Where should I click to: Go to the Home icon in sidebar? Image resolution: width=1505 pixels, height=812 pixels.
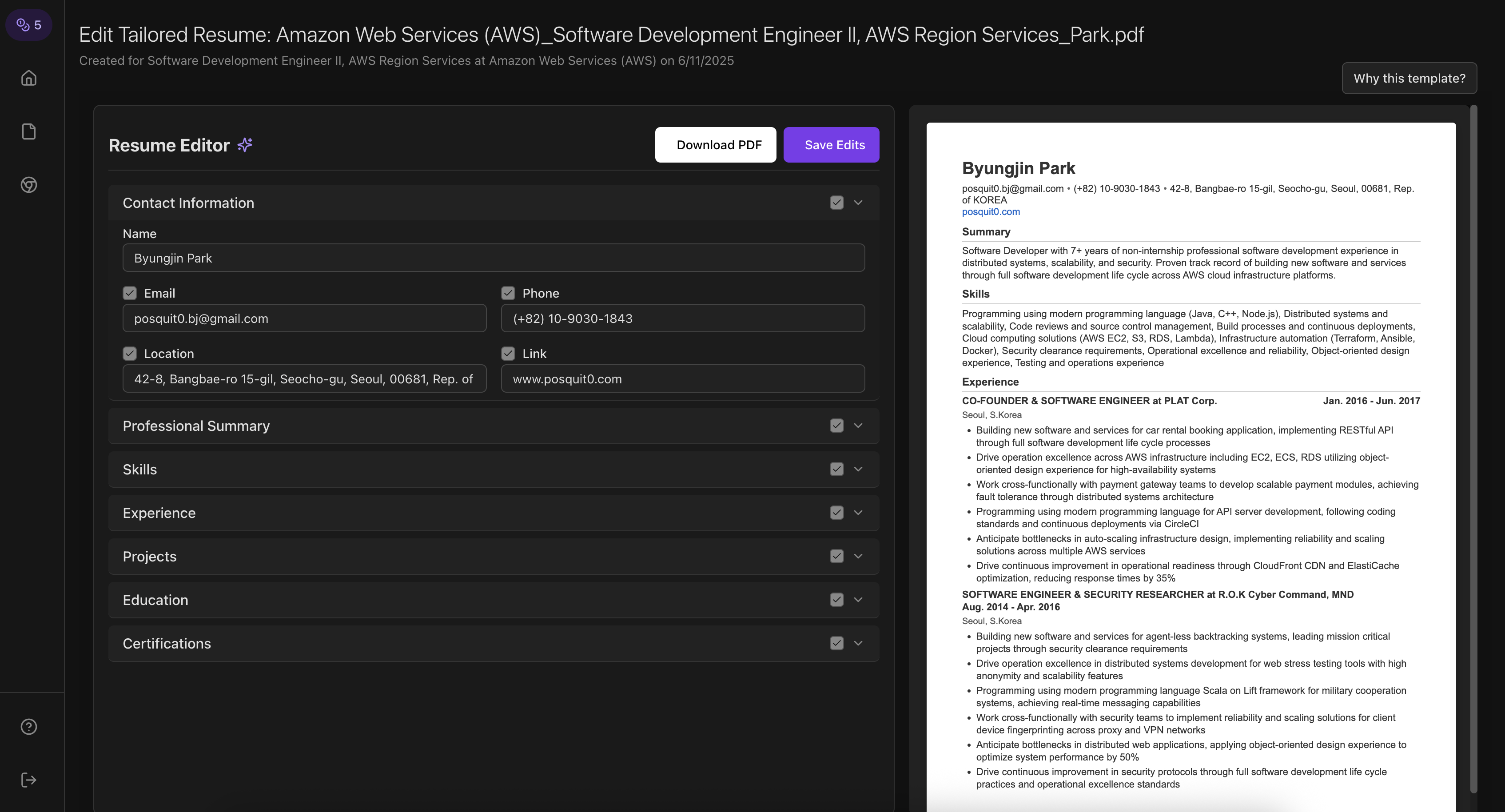(28, 78)
